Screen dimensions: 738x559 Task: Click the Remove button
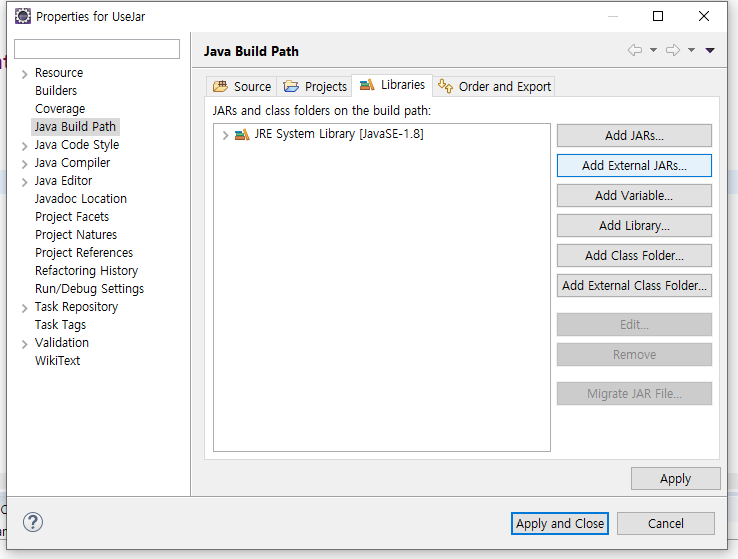(634, 354)
